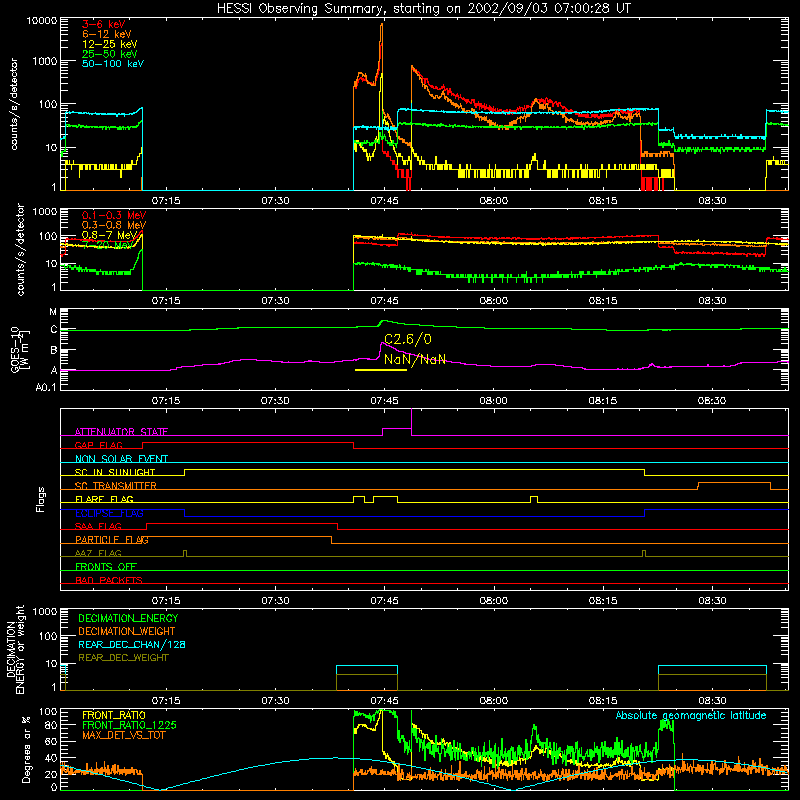The image size is (800, 800).
Task: Select the NON_SOLAR_EVENT flag label
Action: coord(121,459)
